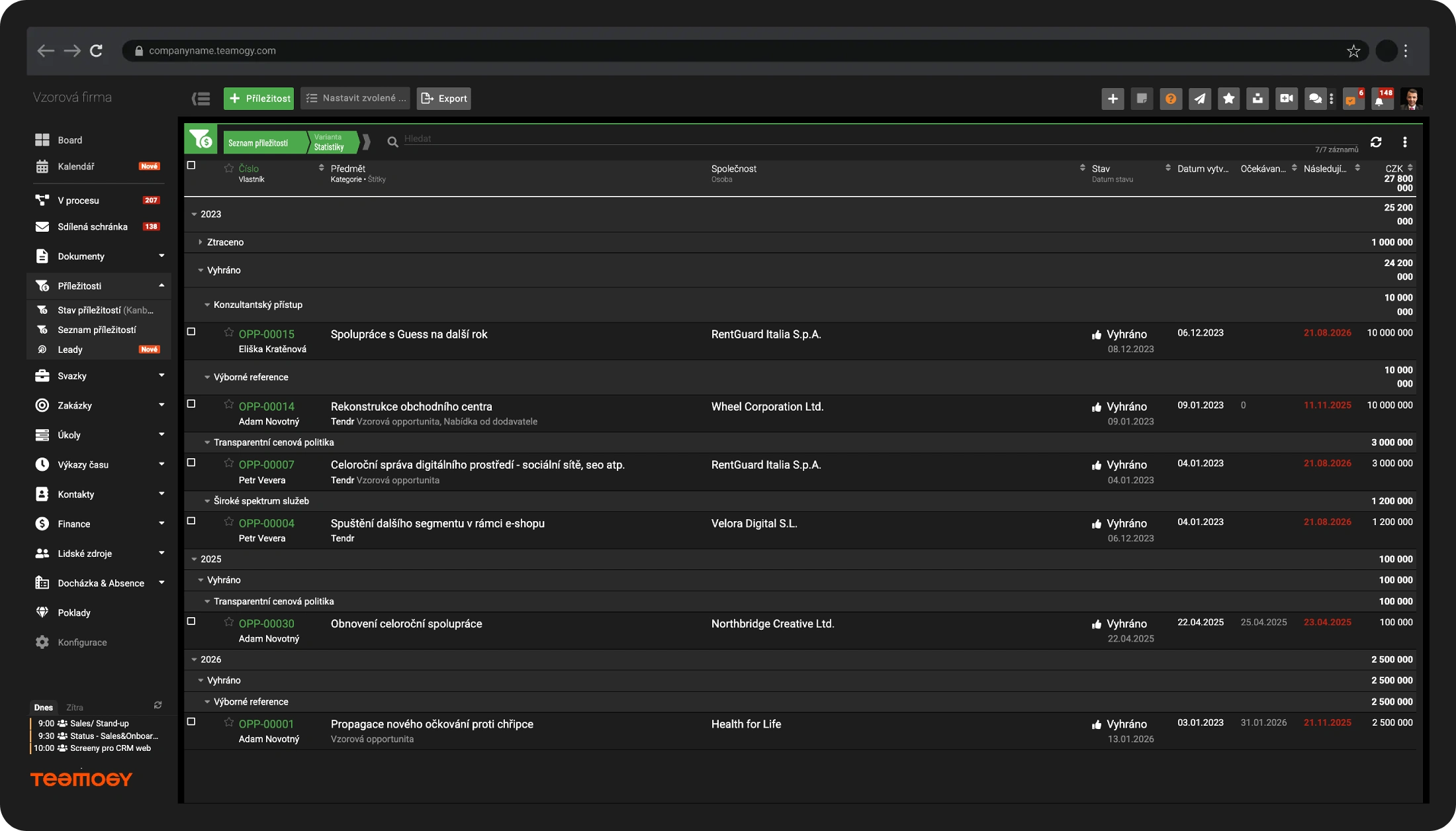Viewport: 1456px width, 831px height.
Task: Open the orange help question mark icon
Action: coord(1171,99)
